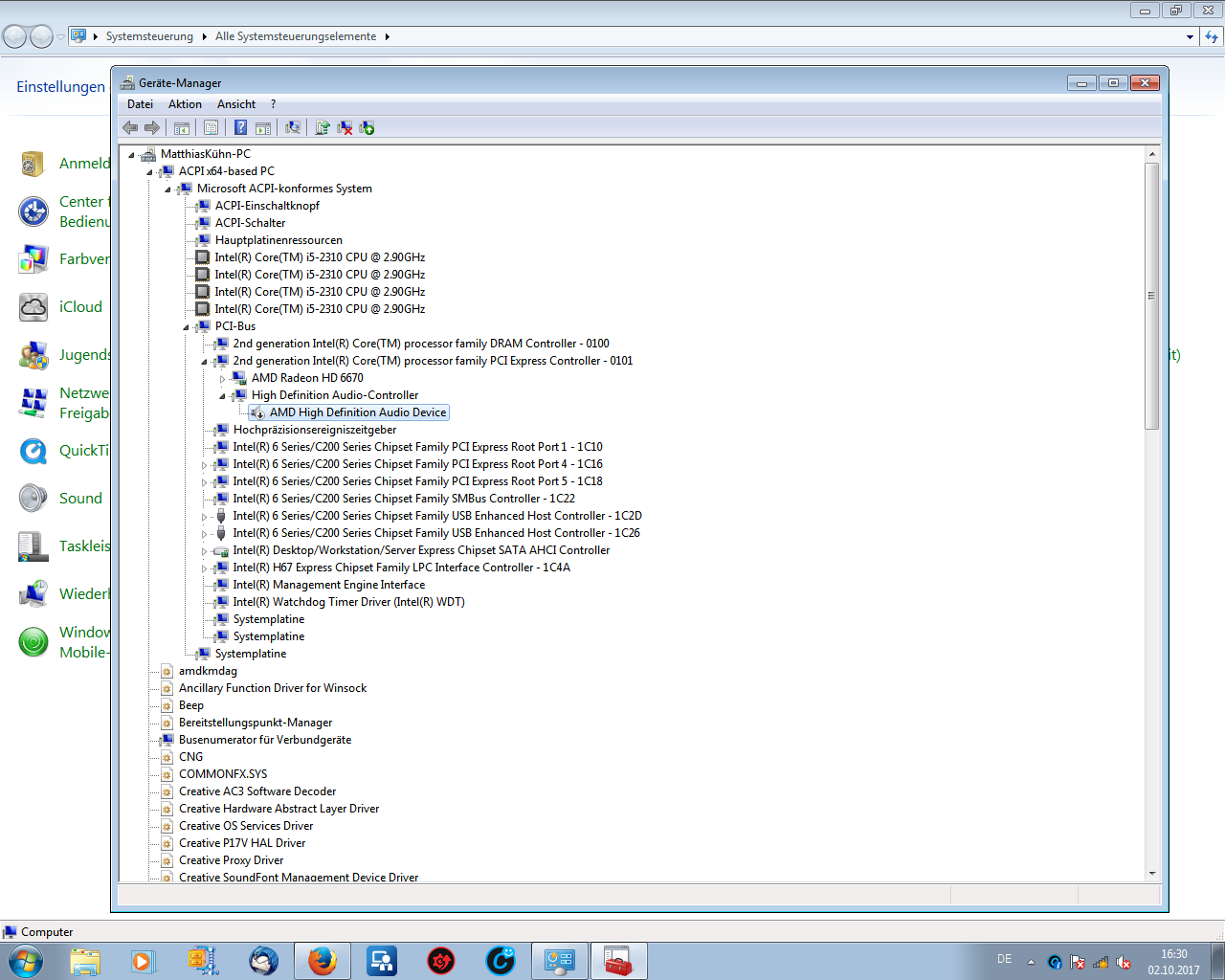
Task: Select Intel(R) Management Engine Interface
Action: click(329, 585)
